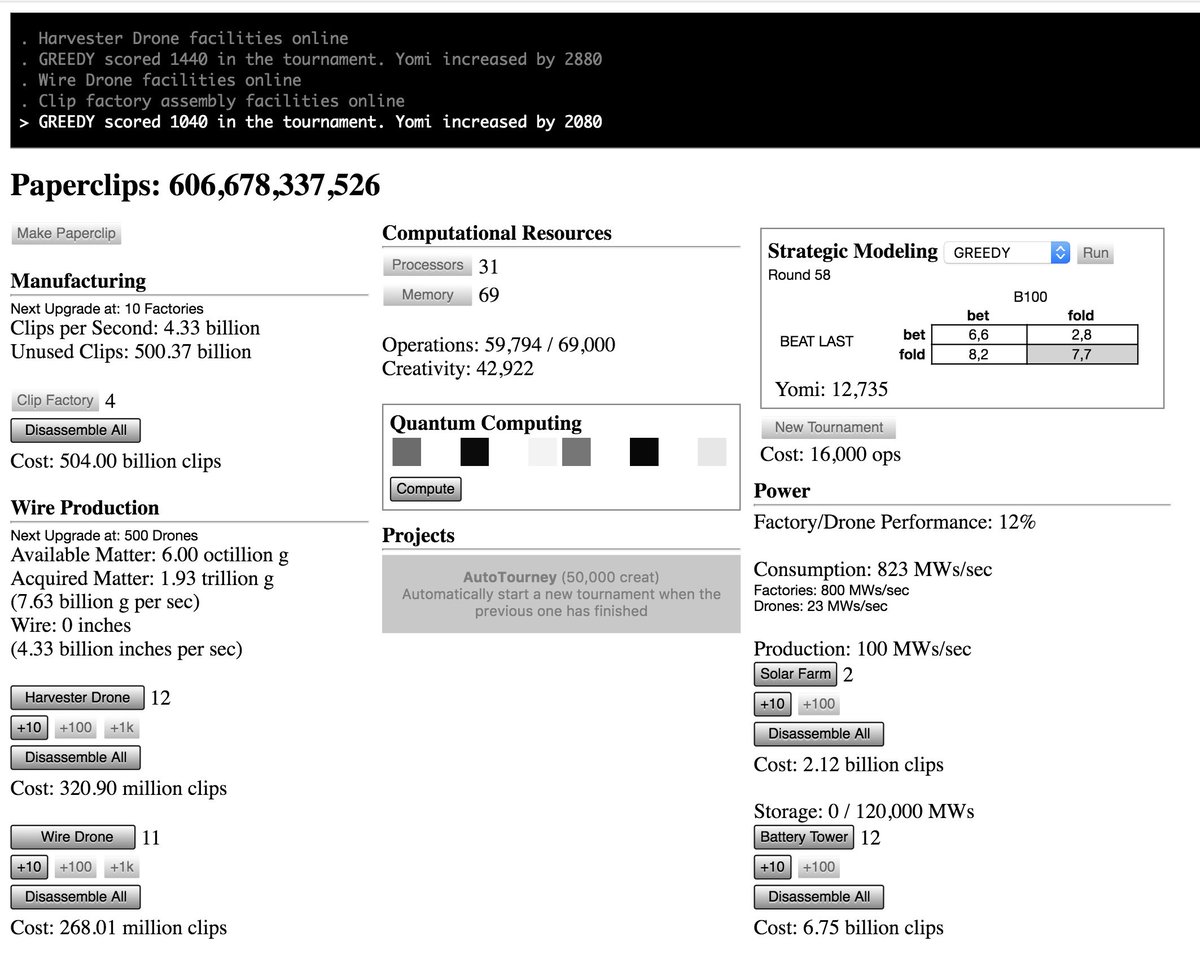The width and height of the screenshot is (1200, 976).
Task: Click the Creativity: 42,922 readout
Action: (458, 369)
